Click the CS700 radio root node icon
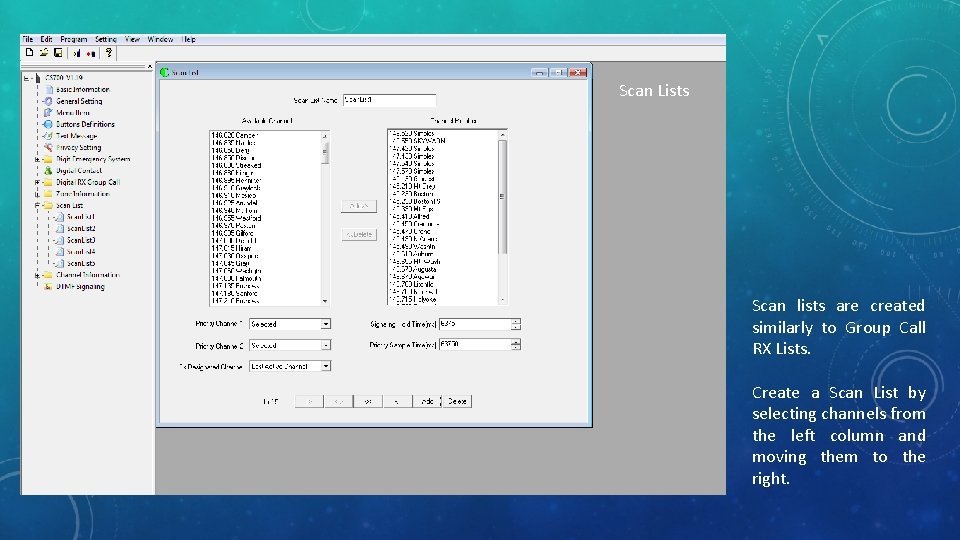 pos(38,78)
